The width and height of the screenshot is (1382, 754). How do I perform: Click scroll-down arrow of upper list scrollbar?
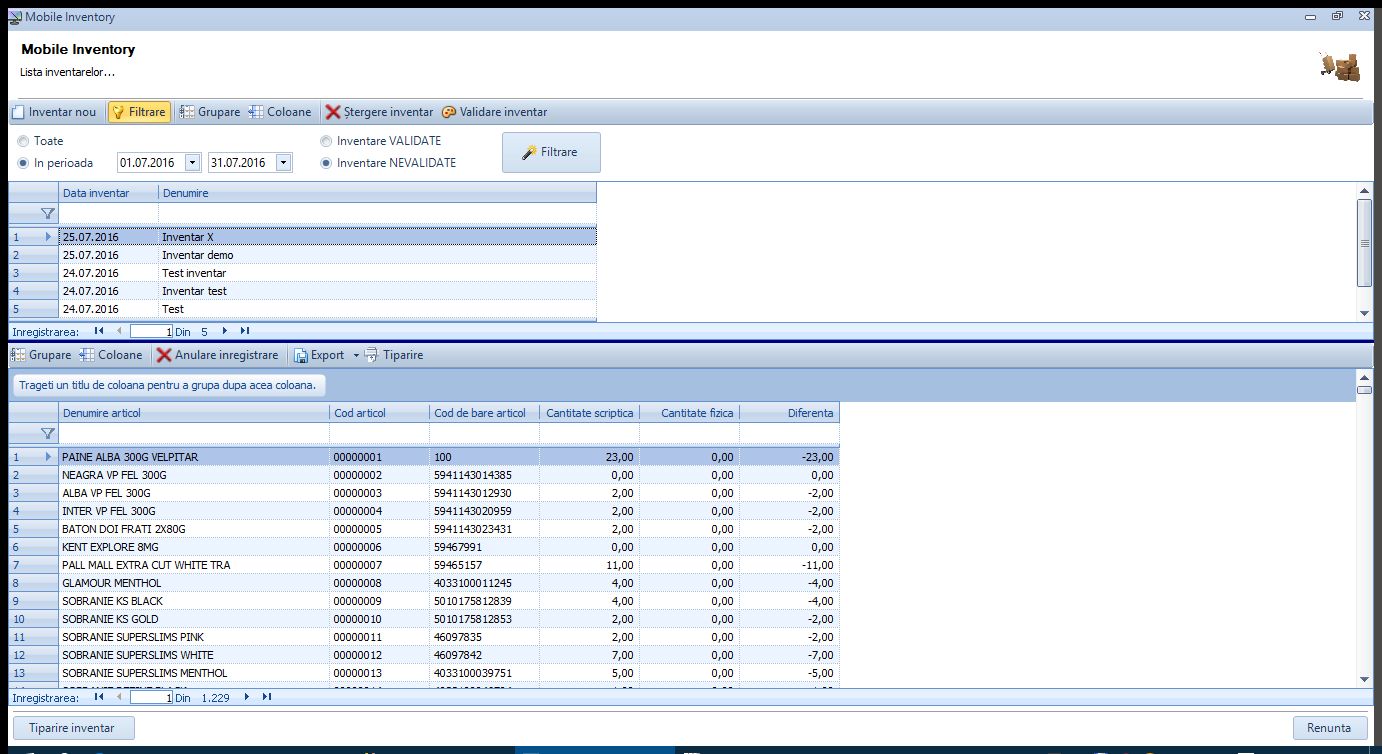[x=1364, y=313]
